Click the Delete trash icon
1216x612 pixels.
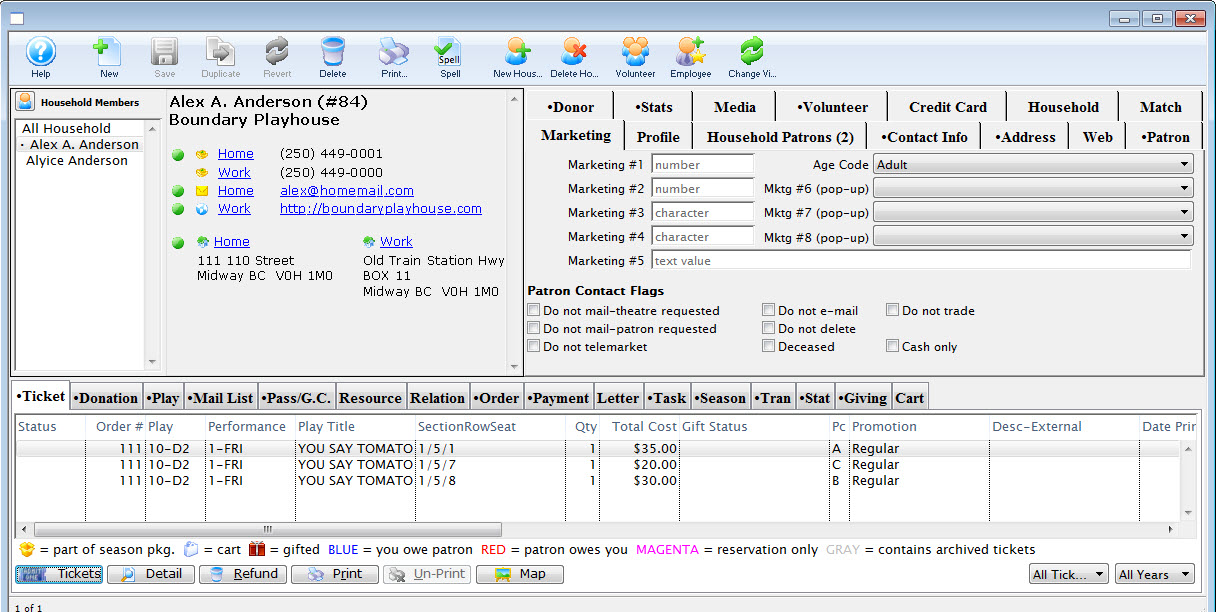point(333,53)
